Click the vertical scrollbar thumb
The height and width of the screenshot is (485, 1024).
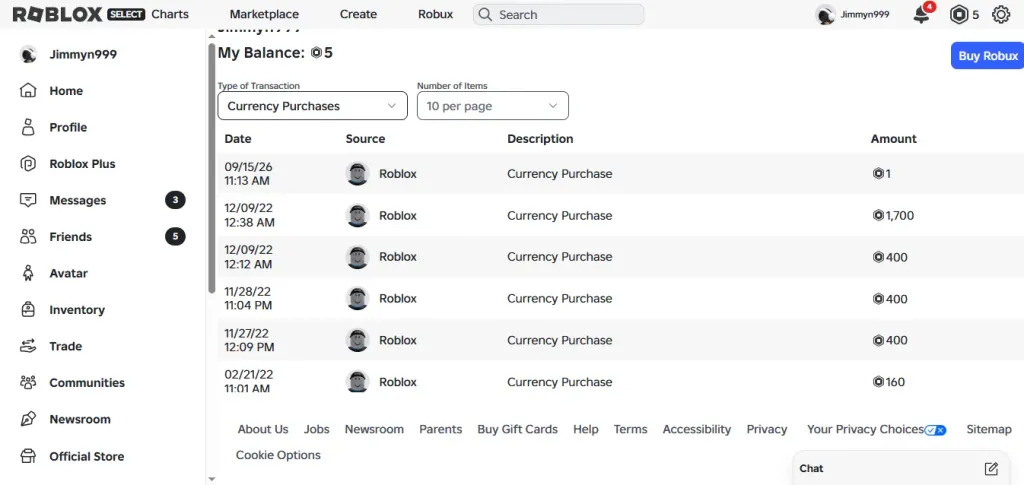211,168
